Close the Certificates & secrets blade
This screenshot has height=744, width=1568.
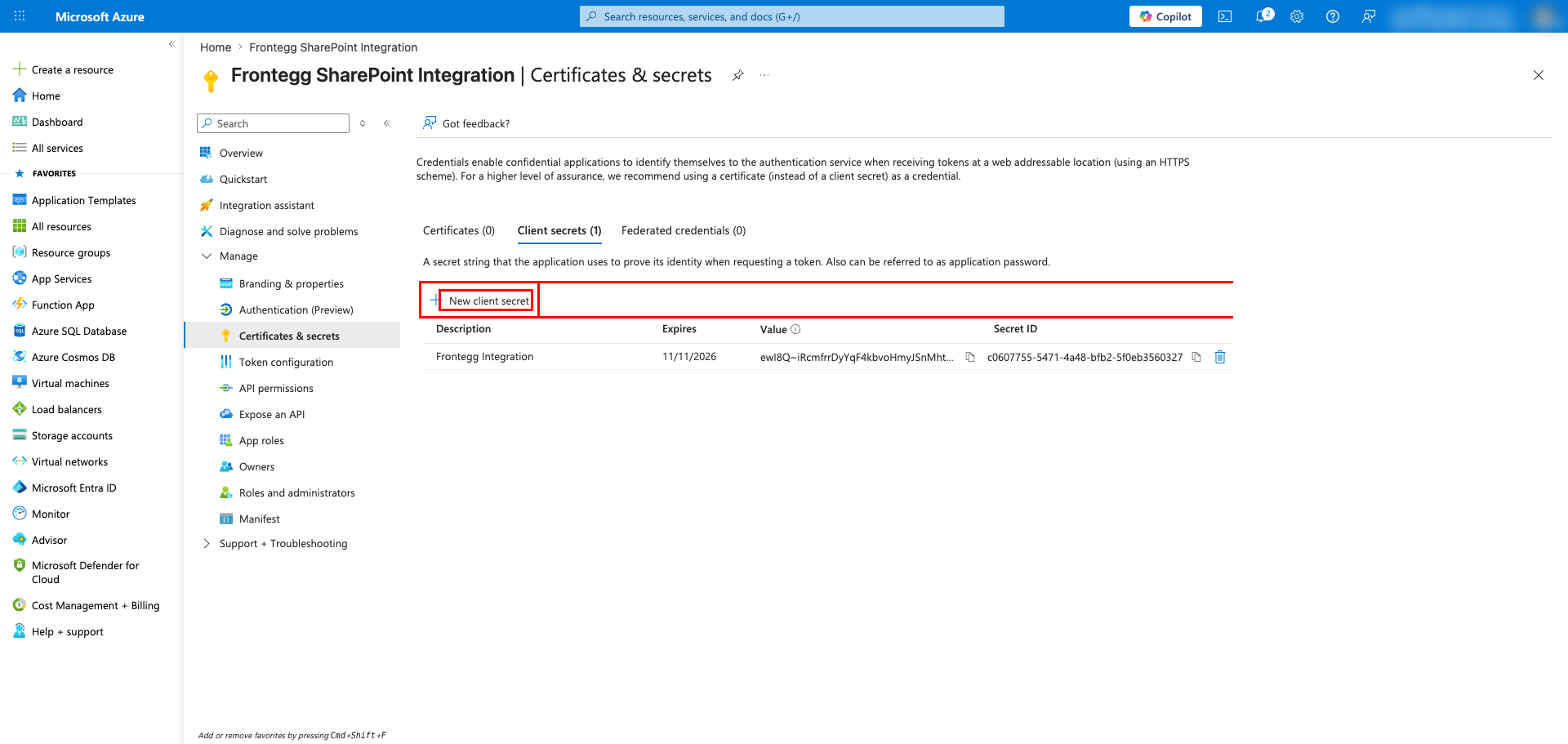tap(1539, 75)
